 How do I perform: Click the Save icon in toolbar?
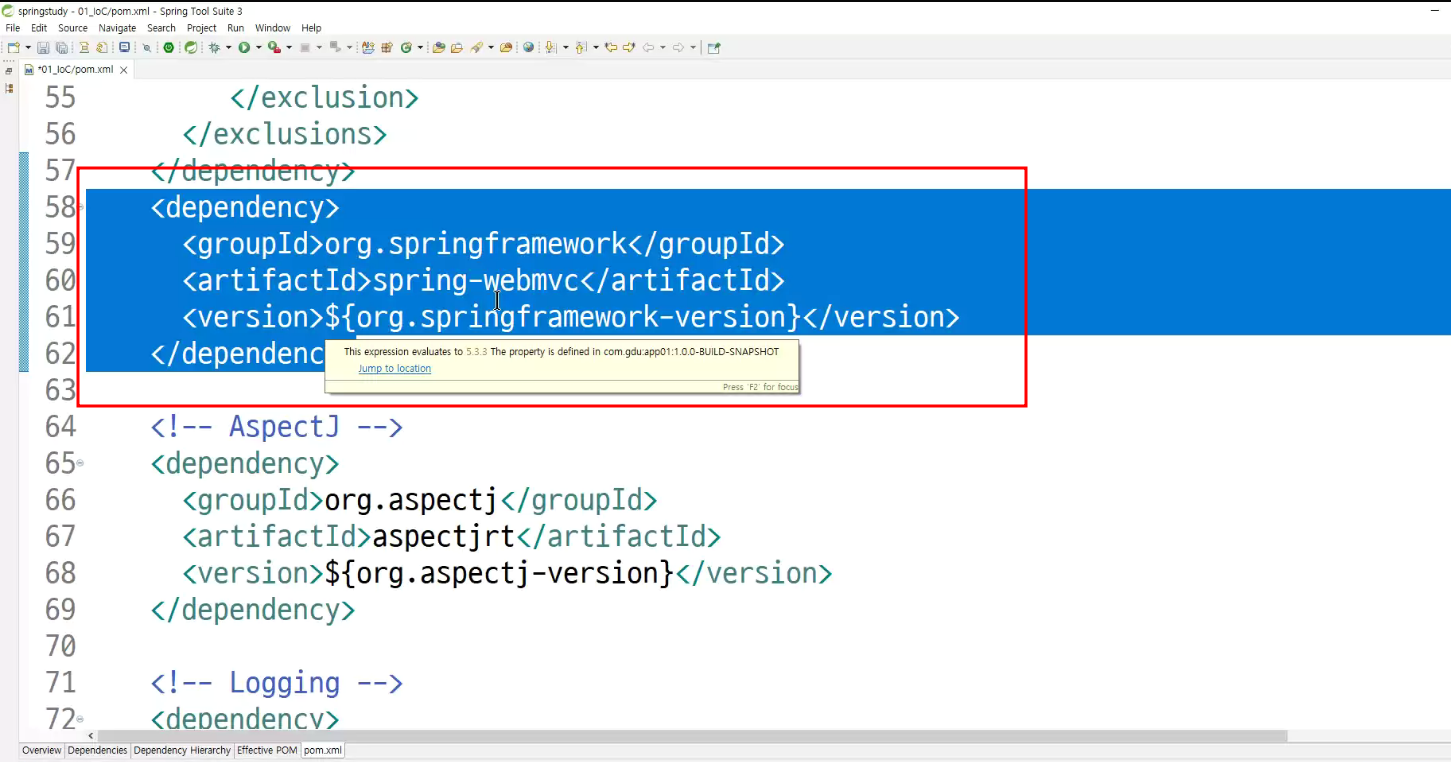pyautogui.click(x=43, y=47)
